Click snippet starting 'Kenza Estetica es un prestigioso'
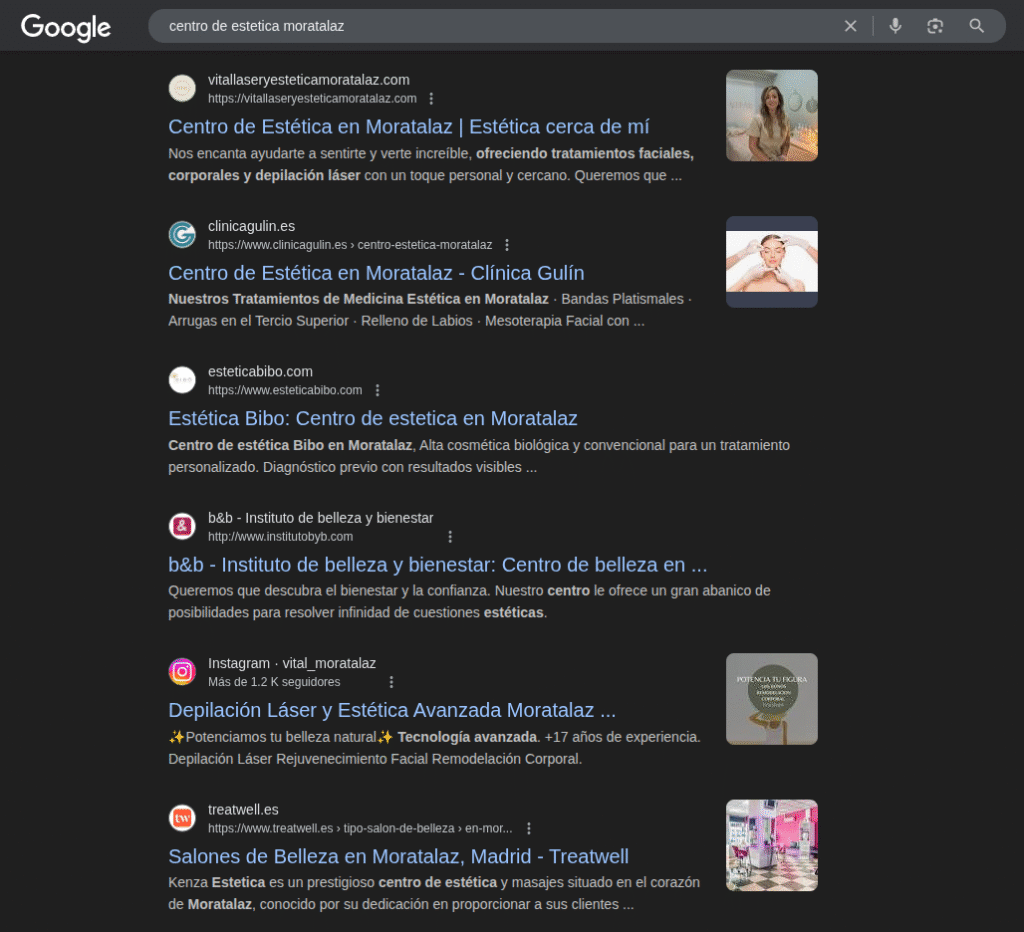The width and height of the screenshot is (1024, 932). pyautogui.click(x=434, y=893)
